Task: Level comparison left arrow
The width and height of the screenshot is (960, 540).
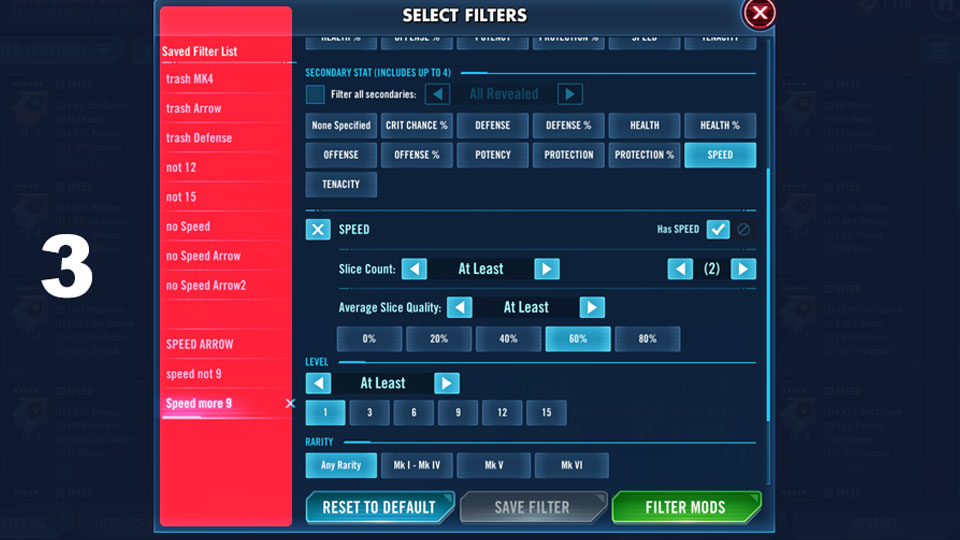Action: pos(318,383)
